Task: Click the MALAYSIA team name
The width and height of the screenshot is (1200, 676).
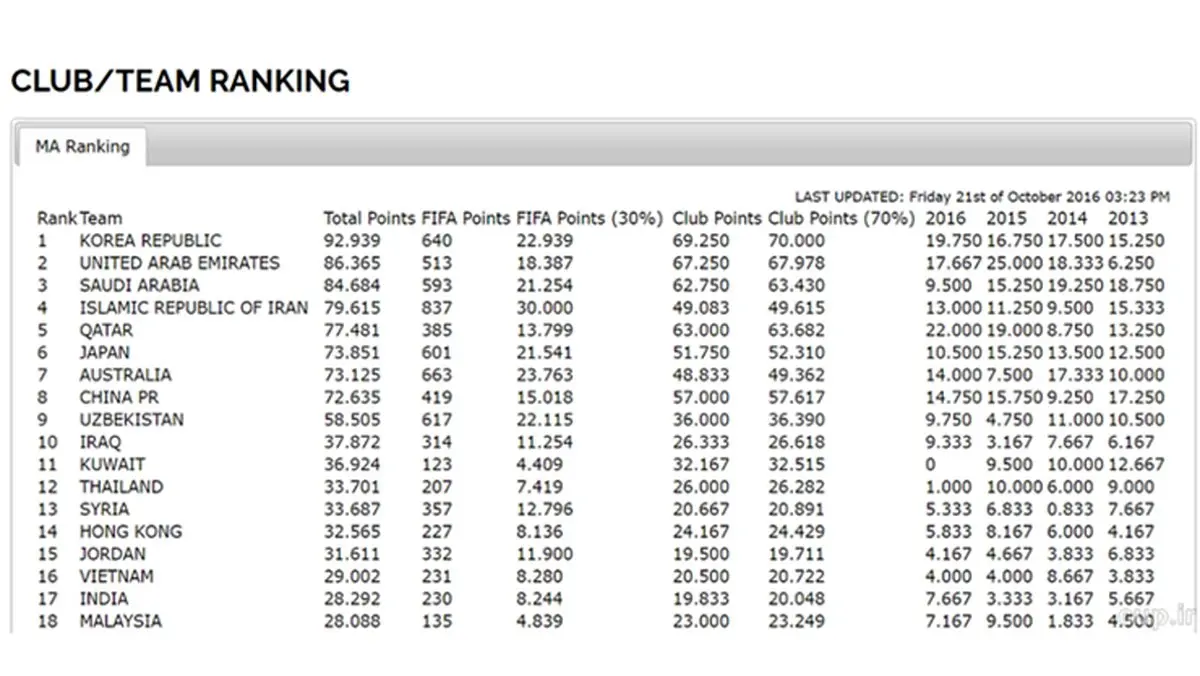Action: [120, 621]
